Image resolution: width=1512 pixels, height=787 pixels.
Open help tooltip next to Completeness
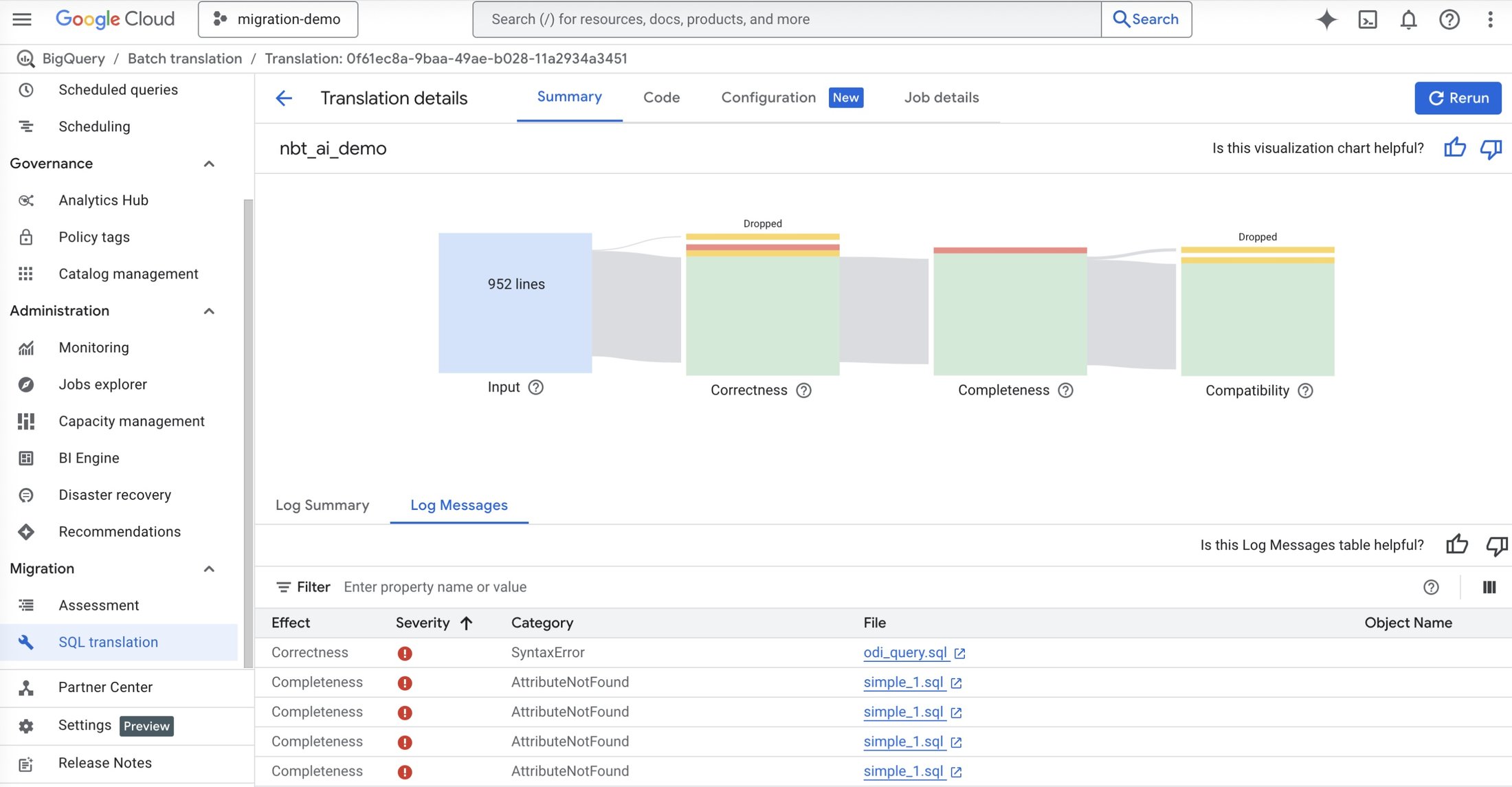(1065, 390)
